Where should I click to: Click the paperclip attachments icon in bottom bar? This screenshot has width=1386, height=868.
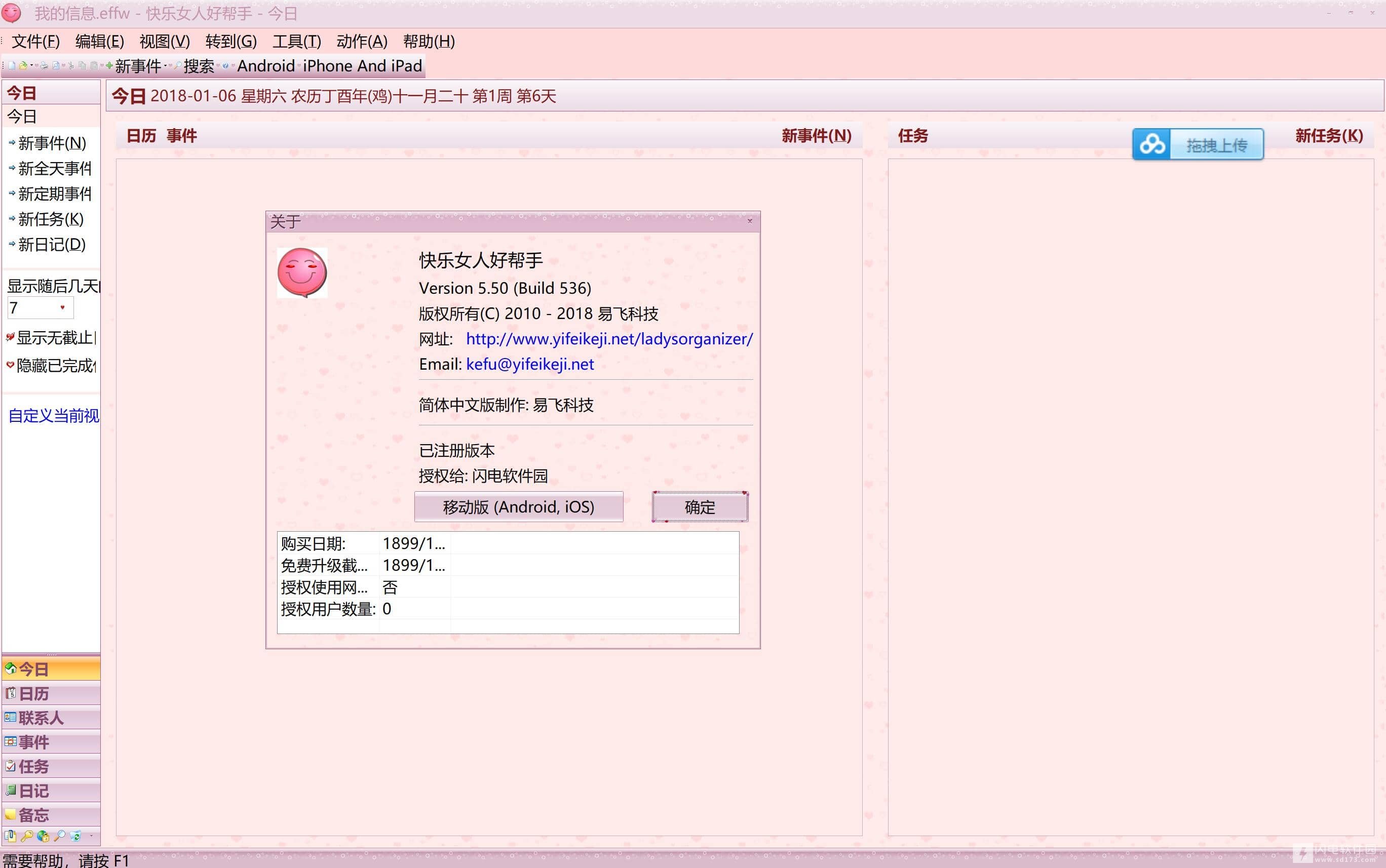(x=10, y=836)
